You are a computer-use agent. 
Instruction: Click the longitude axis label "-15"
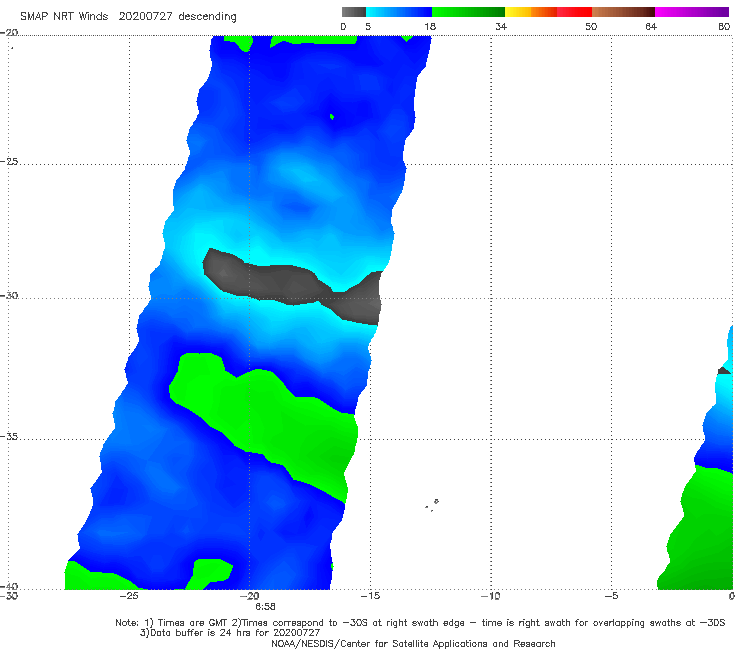click(370, 596)
